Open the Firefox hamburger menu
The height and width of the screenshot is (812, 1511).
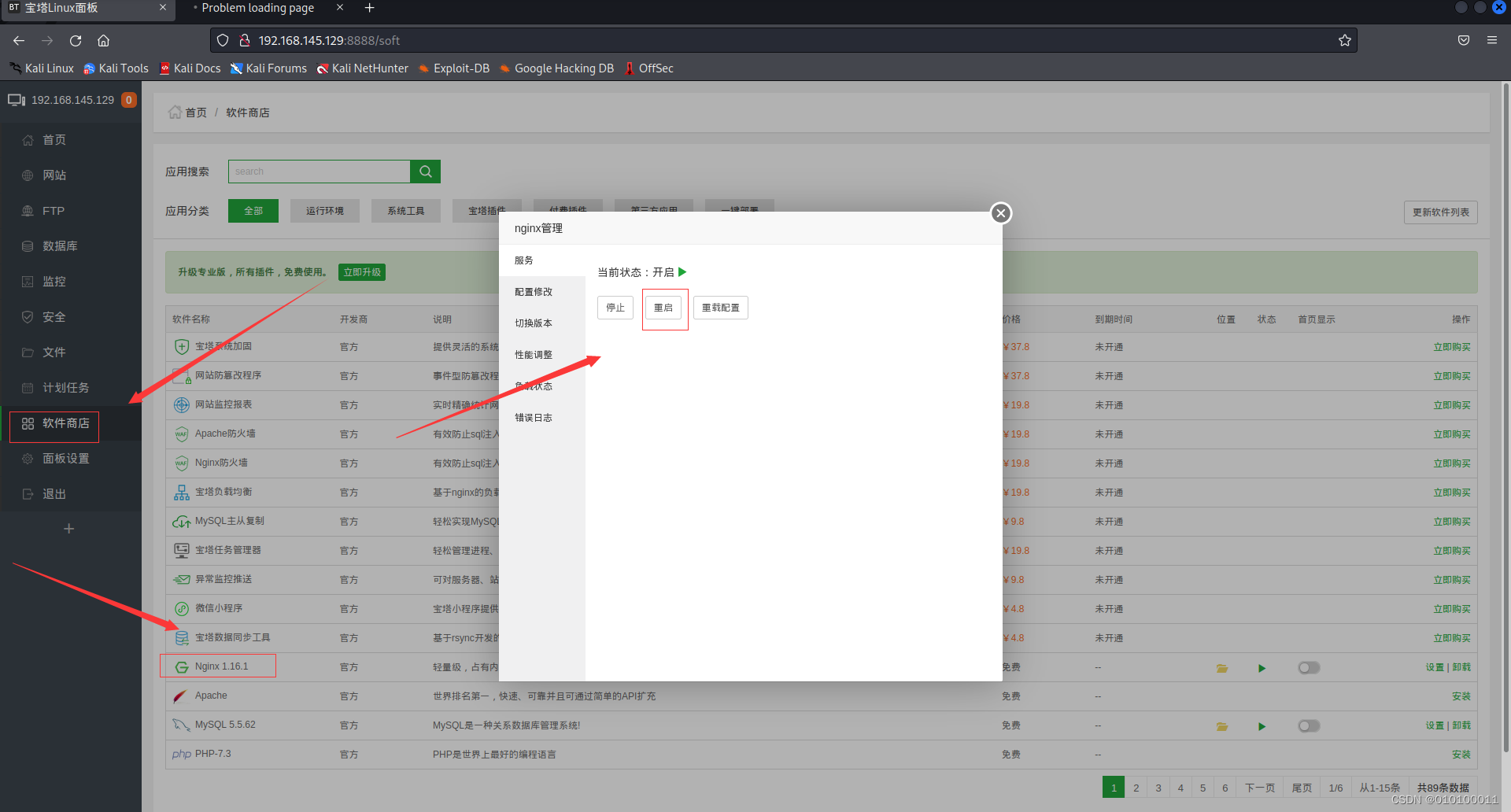pyautogui.click(x=1491, y=40)
